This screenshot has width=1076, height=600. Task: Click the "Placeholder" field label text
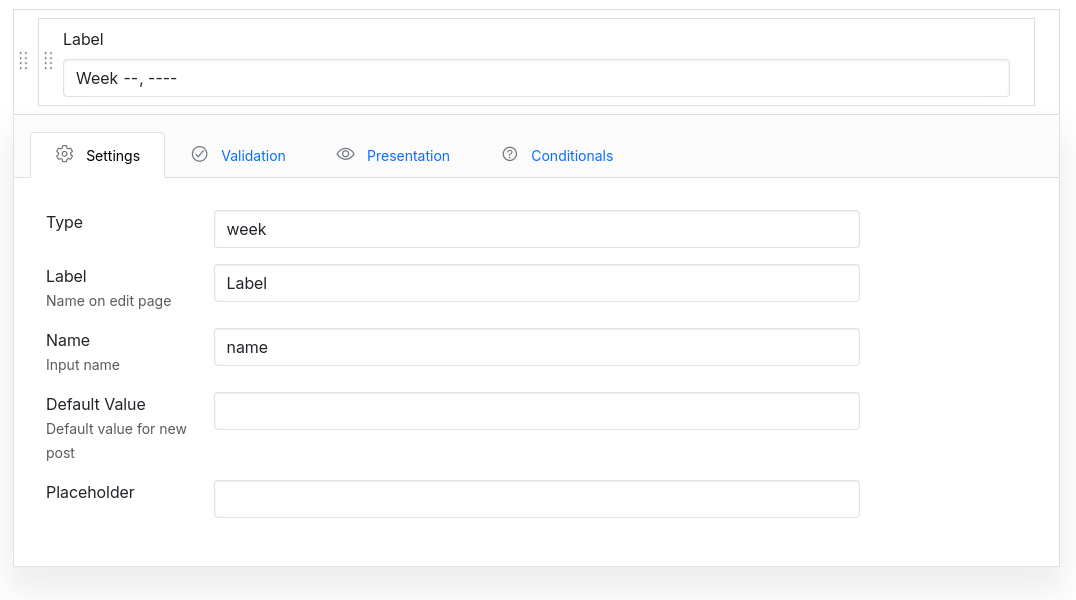pyautogui.click(x=90, y=492)
